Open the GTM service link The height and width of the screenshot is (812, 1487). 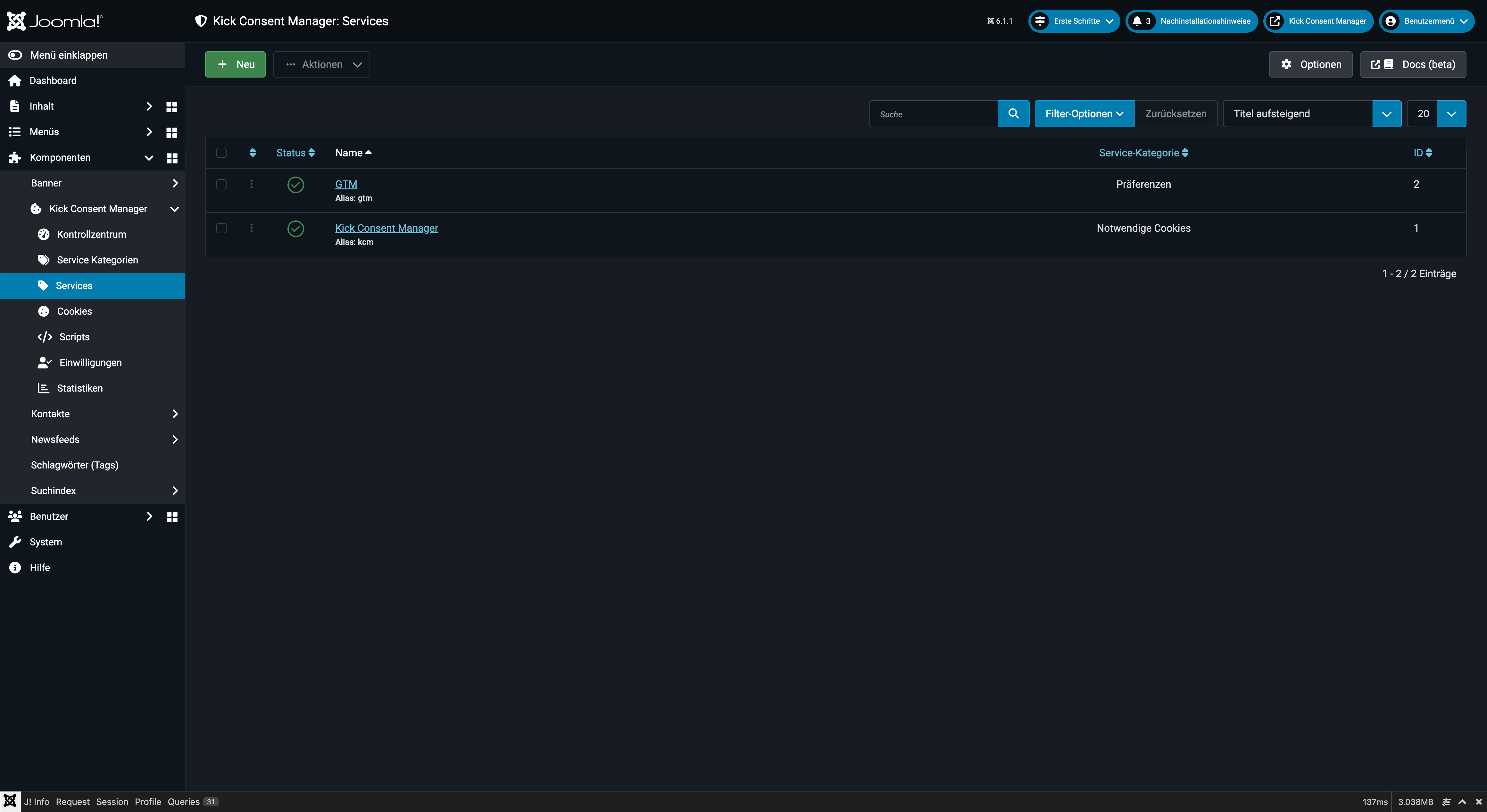(x=346, y=184)
